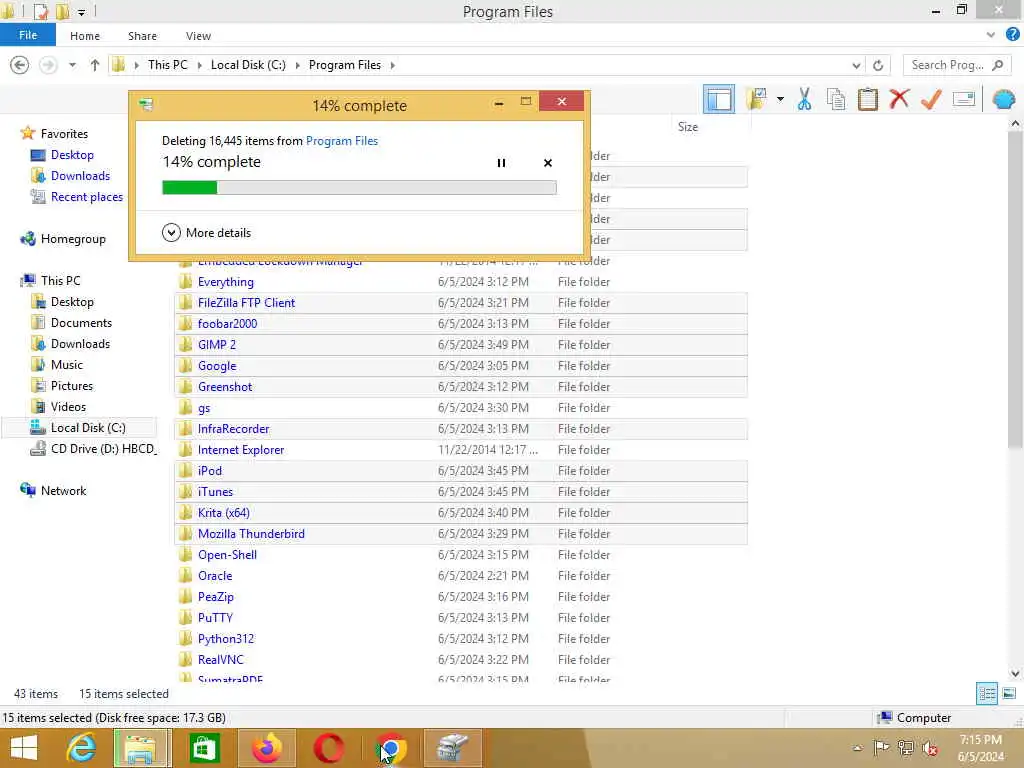Go up one folder level
The image size is (1024, 768).
click(x=95, y=65)
